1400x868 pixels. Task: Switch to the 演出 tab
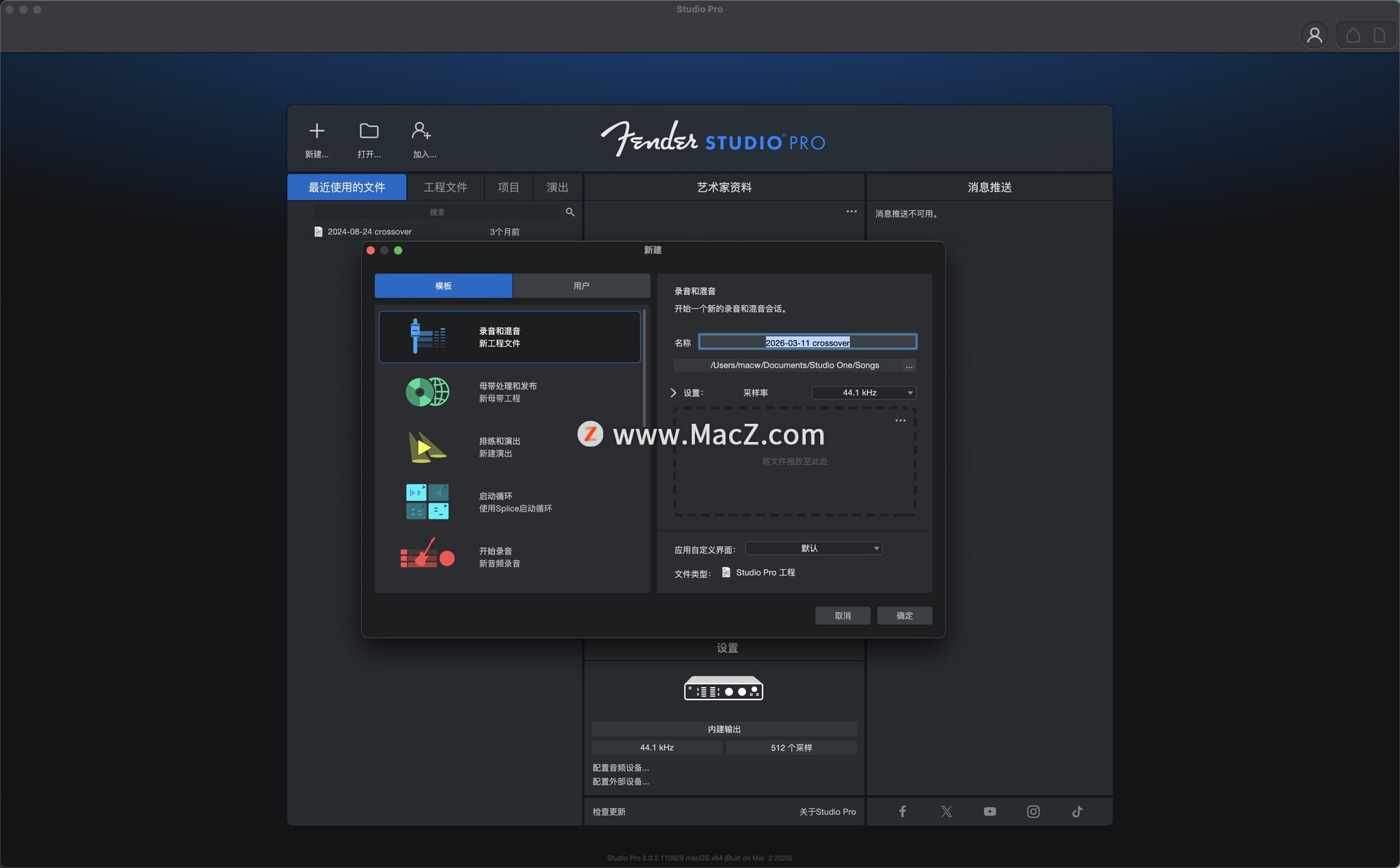coord(557,187)
